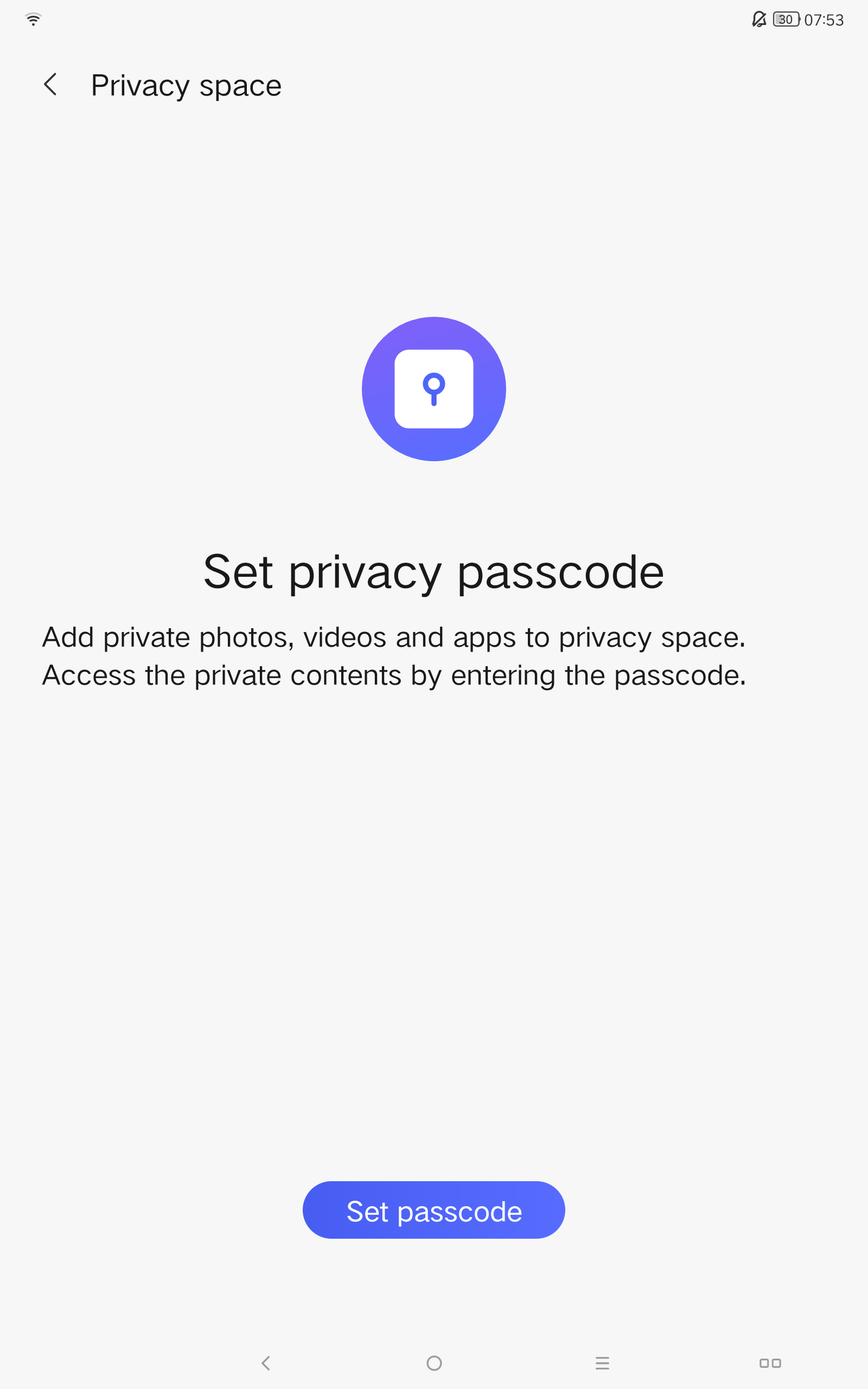Tap the purple privacy lock circle icon
868x1389 pixels.
[434, 389]
